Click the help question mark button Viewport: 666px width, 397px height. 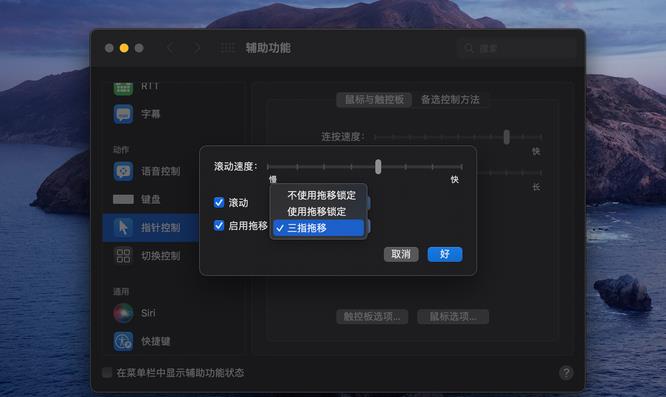click(566, 373)
